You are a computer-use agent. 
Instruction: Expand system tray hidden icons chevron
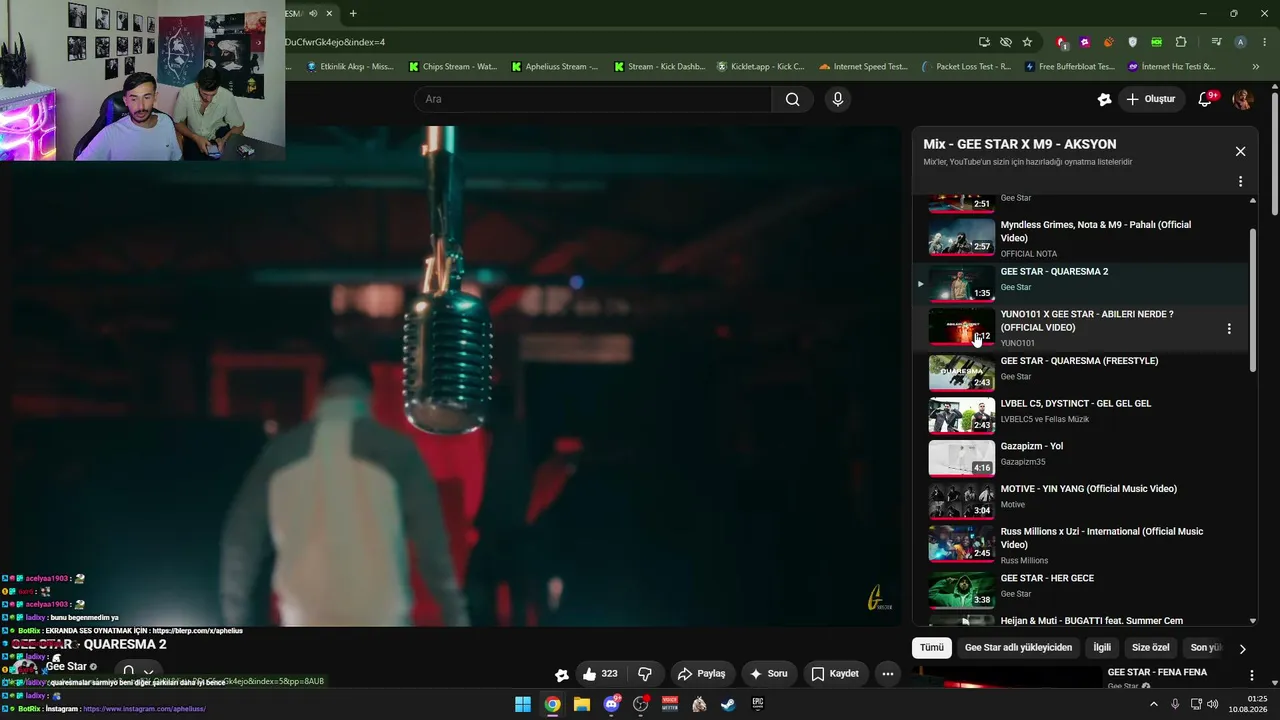[1154, 704]
